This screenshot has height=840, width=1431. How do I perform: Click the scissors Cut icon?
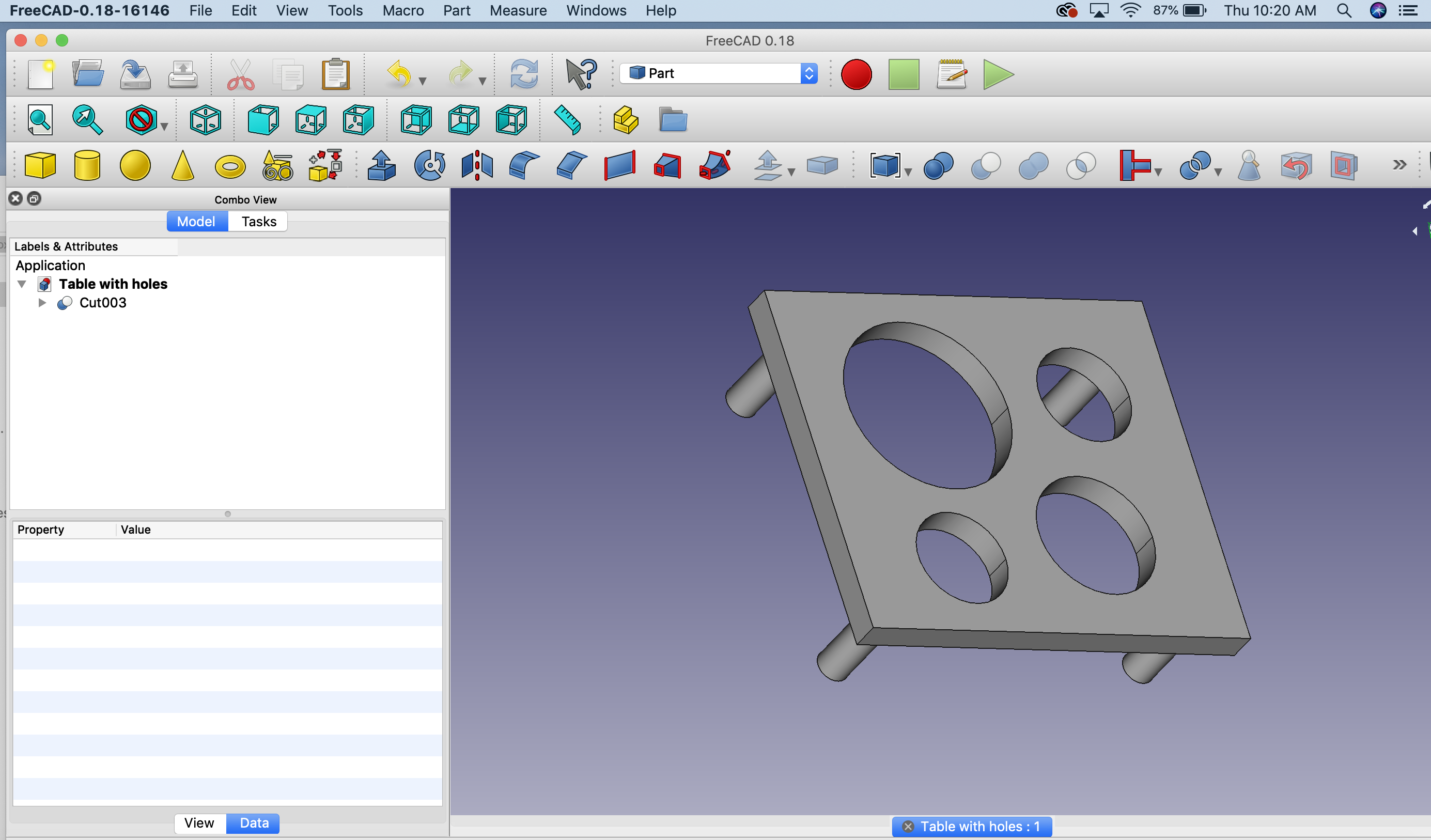coord(240,74)
